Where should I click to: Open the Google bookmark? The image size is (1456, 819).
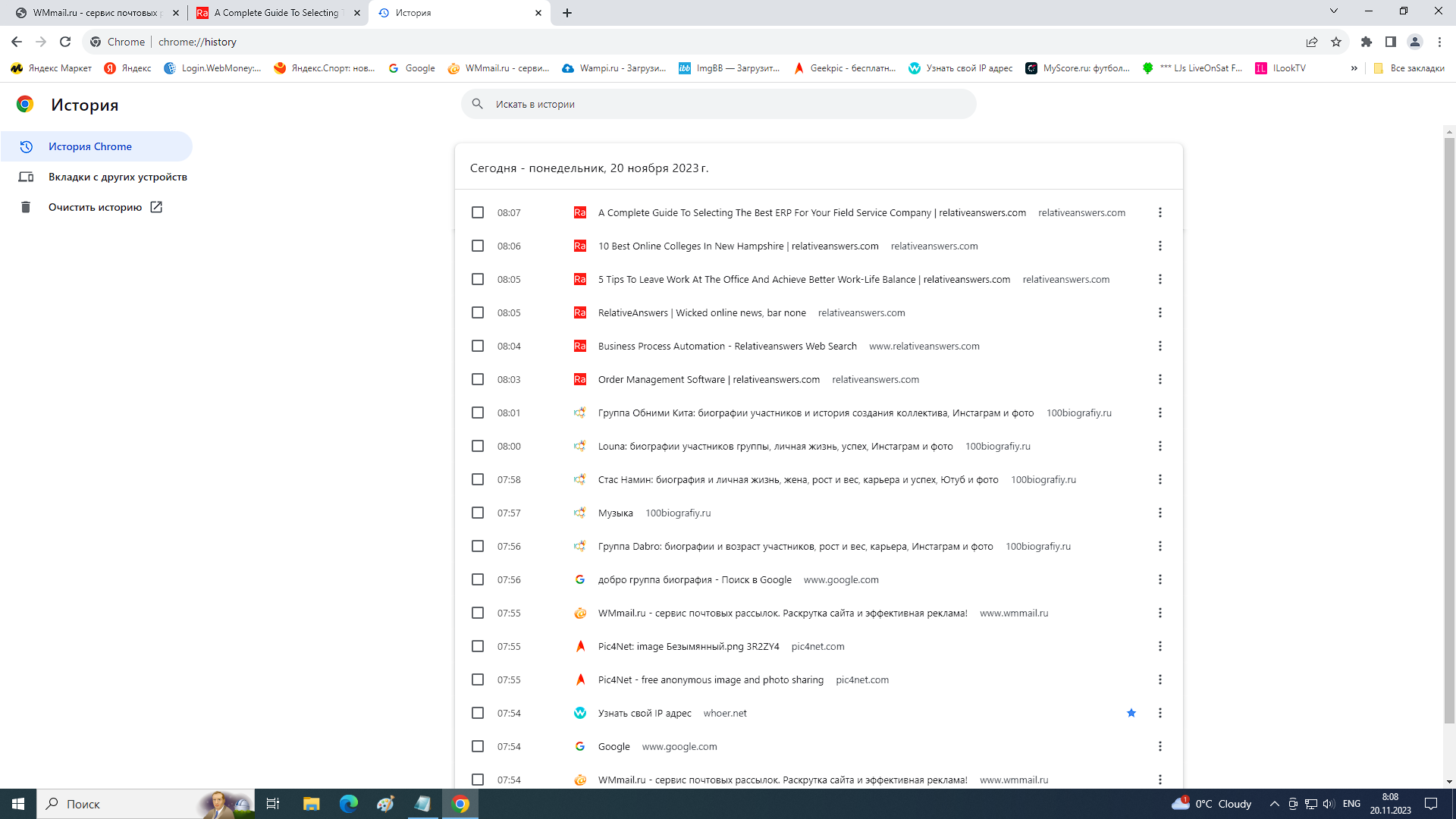pyautogui.click(x=412, y=68)
